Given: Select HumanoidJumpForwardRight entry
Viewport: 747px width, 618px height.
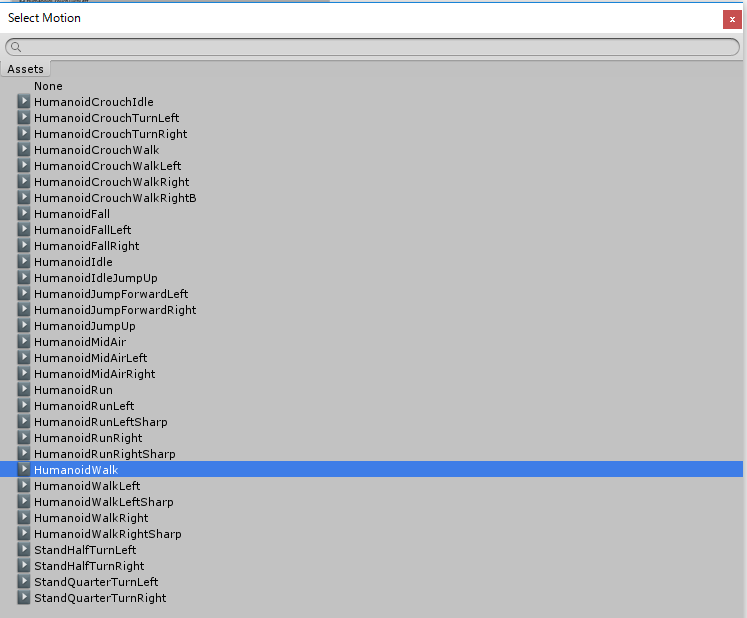Looking at the screenshot, I should pos(114,310).
